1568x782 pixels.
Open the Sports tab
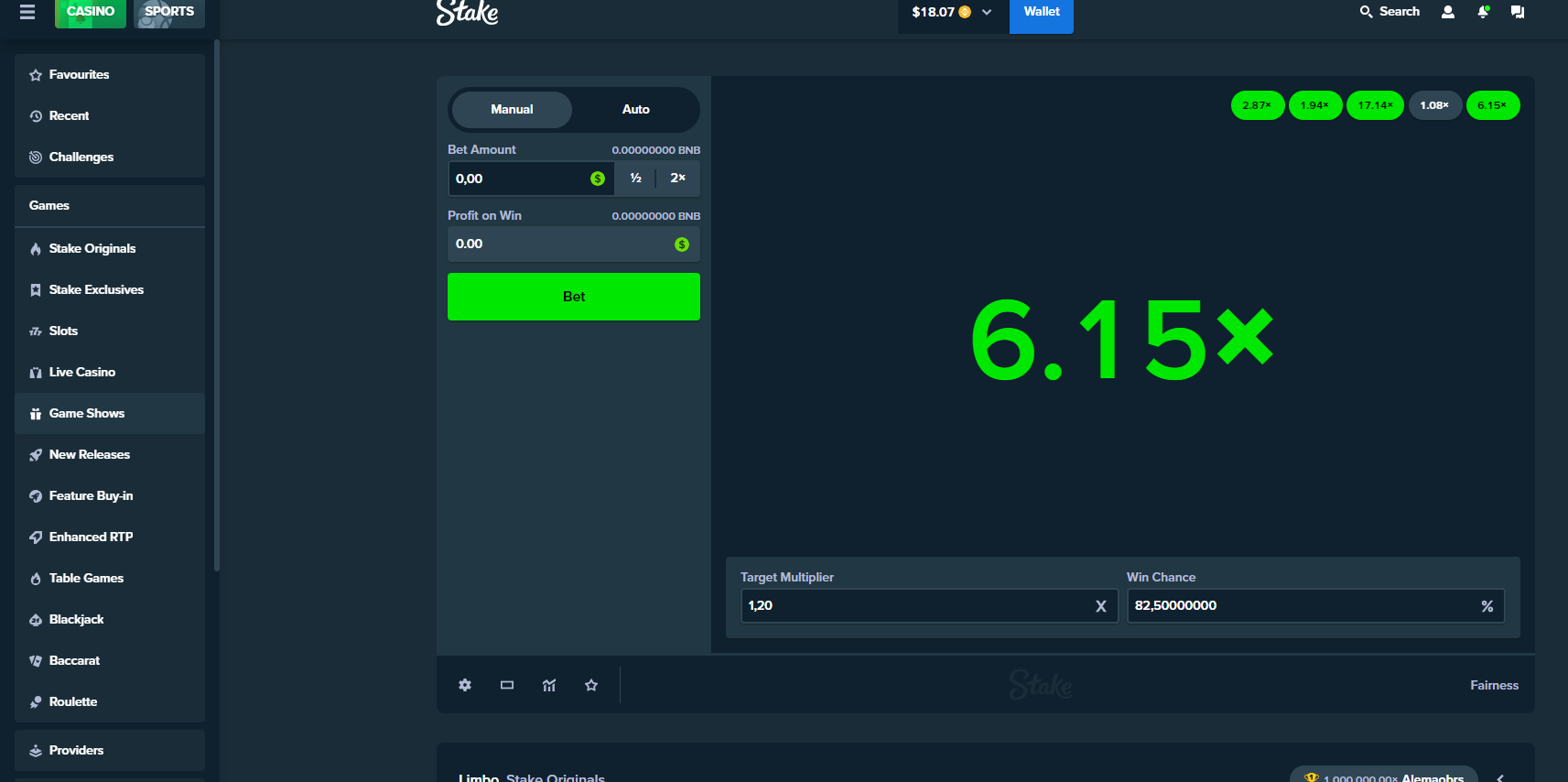point(169,12)
